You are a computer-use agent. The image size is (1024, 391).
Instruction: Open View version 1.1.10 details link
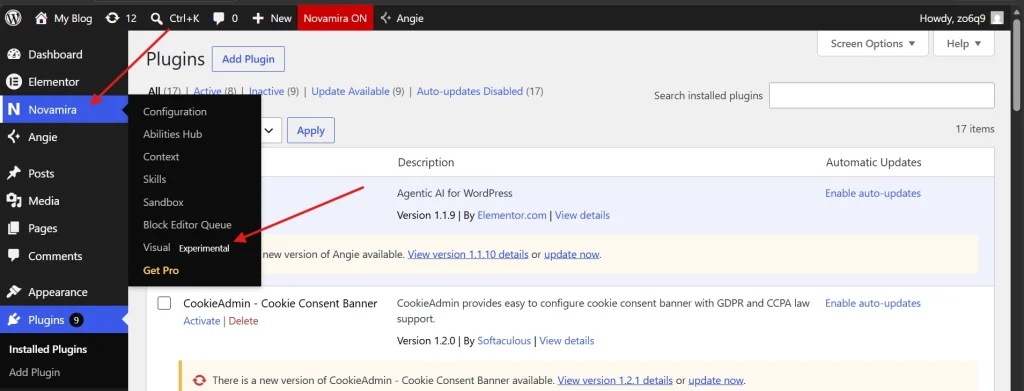(x=468, y=254)
